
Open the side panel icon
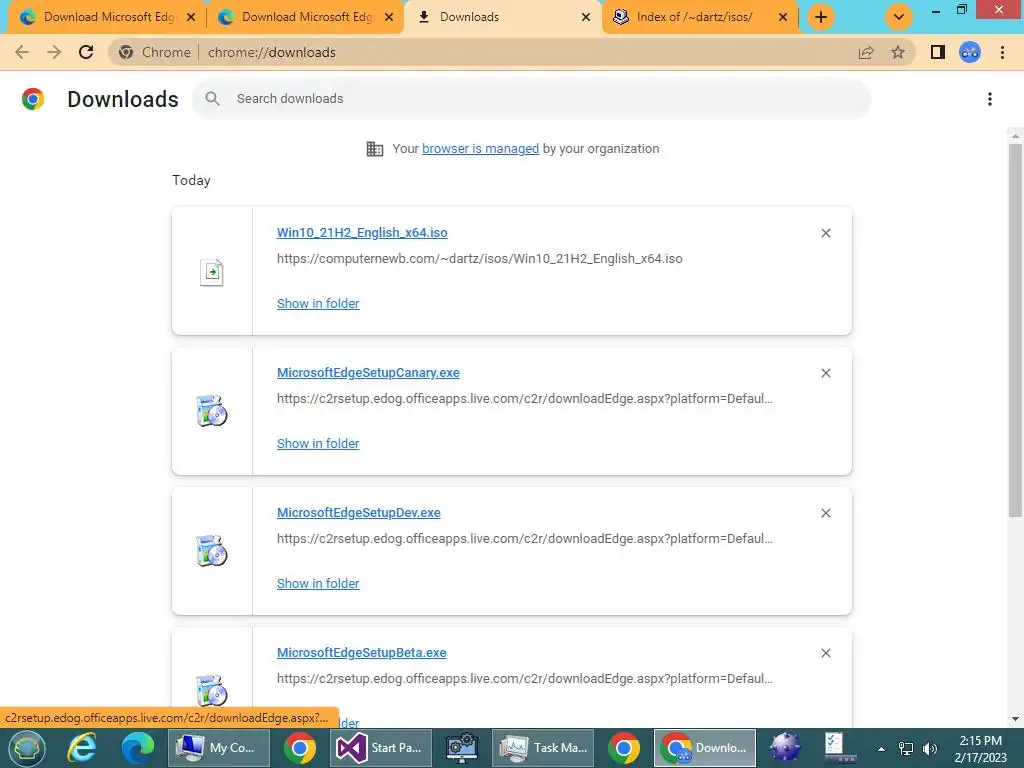[938, 52]
